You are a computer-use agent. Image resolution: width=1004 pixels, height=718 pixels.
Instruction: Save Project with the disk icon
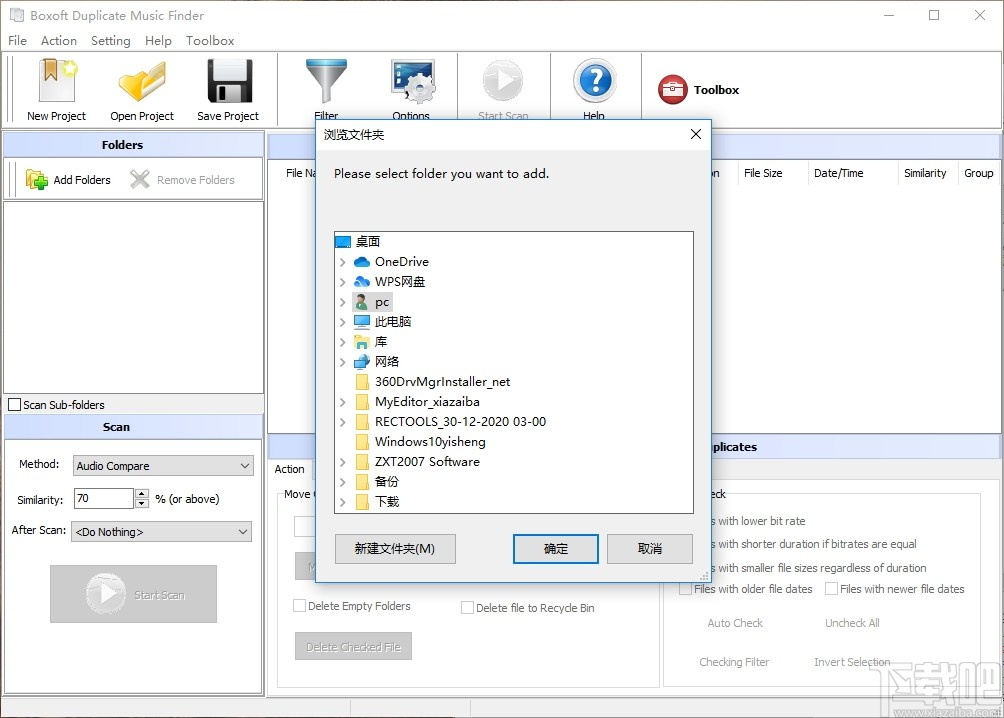point(228,80)
